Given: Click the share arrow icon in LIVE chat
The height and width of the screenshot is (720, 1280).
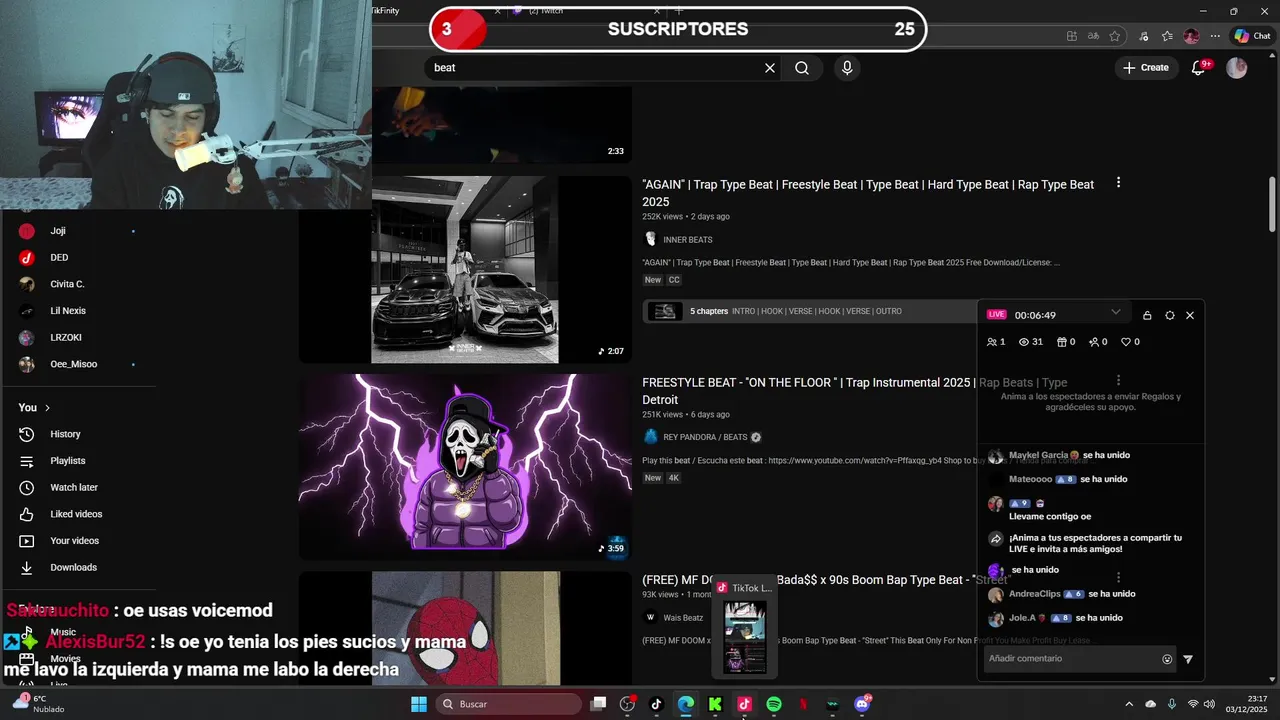Looking at the screenshot, I should click(996, 539).
